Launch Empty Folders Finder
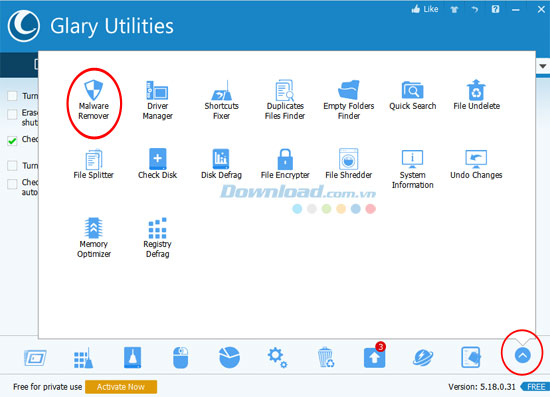The width and height of the screenshot is (550, 397). tap(349, 100)
